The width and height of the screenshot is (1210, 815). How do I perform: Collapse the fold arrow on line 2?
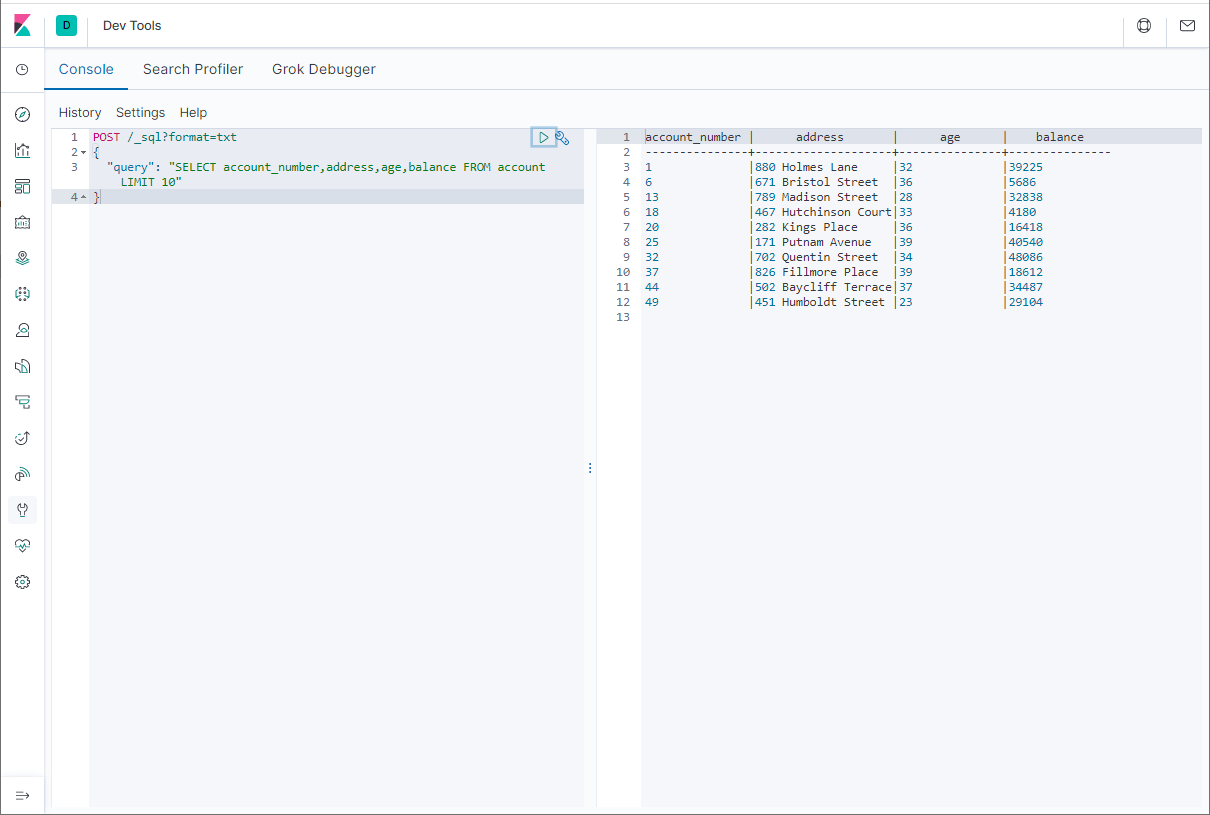point(83,153)
